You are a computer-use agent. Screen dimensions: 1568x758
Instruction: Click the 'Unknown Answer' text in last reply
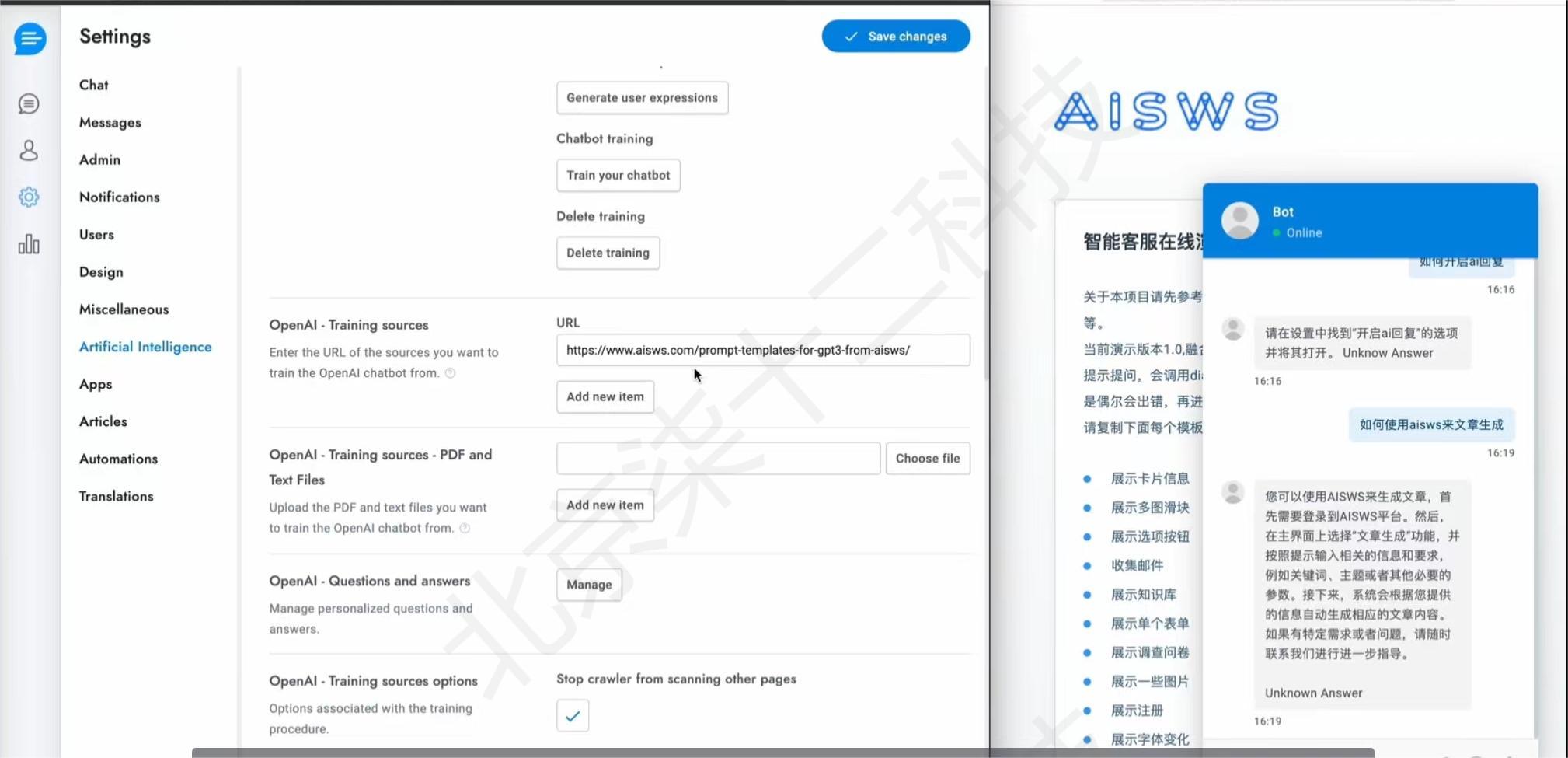click(x=1313, y=693)
